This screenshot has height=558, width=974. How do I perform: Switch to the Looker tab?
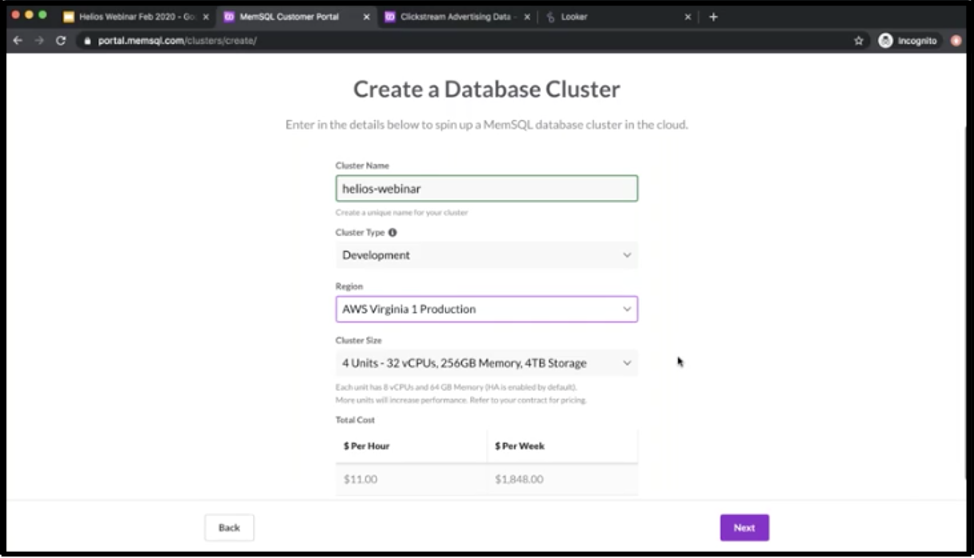pos(617,17)
